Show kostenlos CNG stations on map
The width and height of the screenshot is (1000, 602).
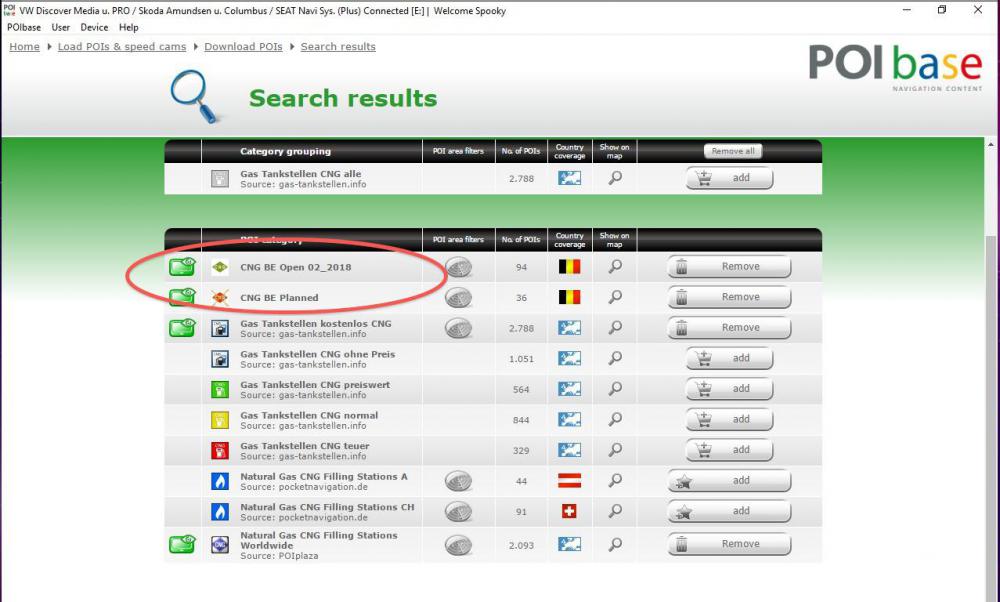pos(615,328)
